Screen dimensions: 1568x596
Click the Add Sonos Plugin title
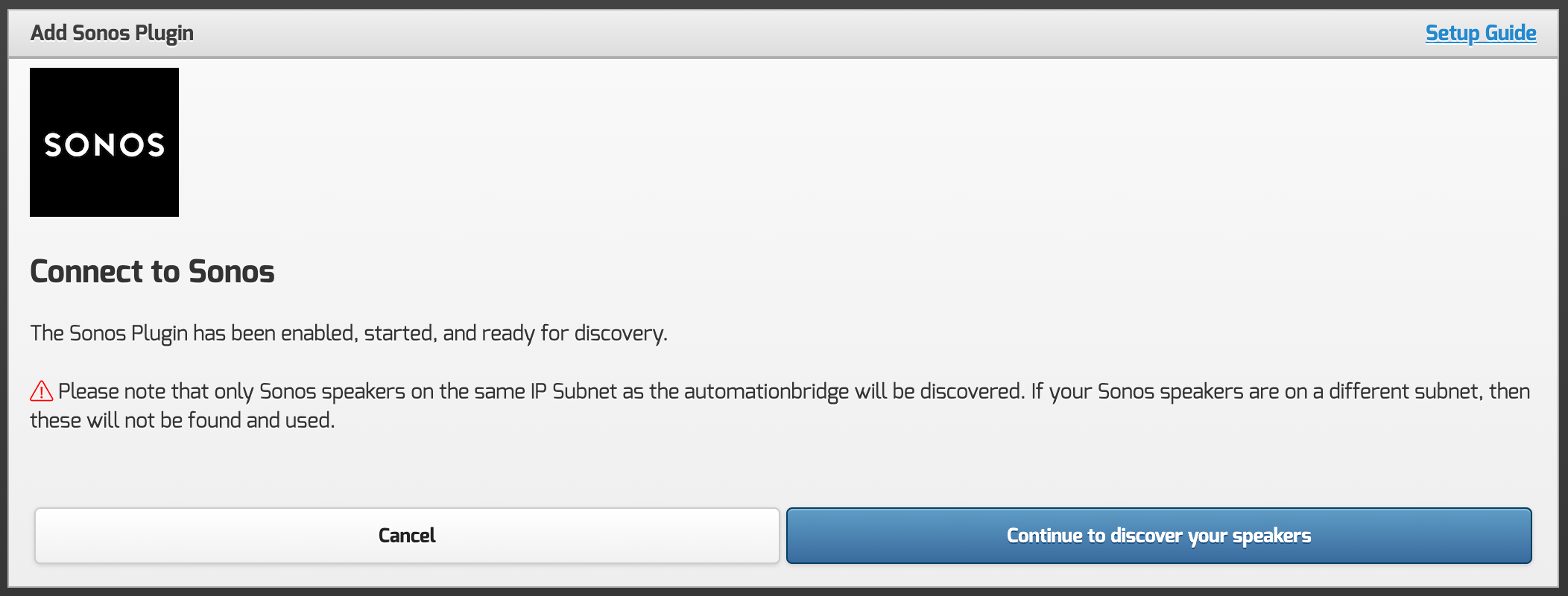(112, 33)
